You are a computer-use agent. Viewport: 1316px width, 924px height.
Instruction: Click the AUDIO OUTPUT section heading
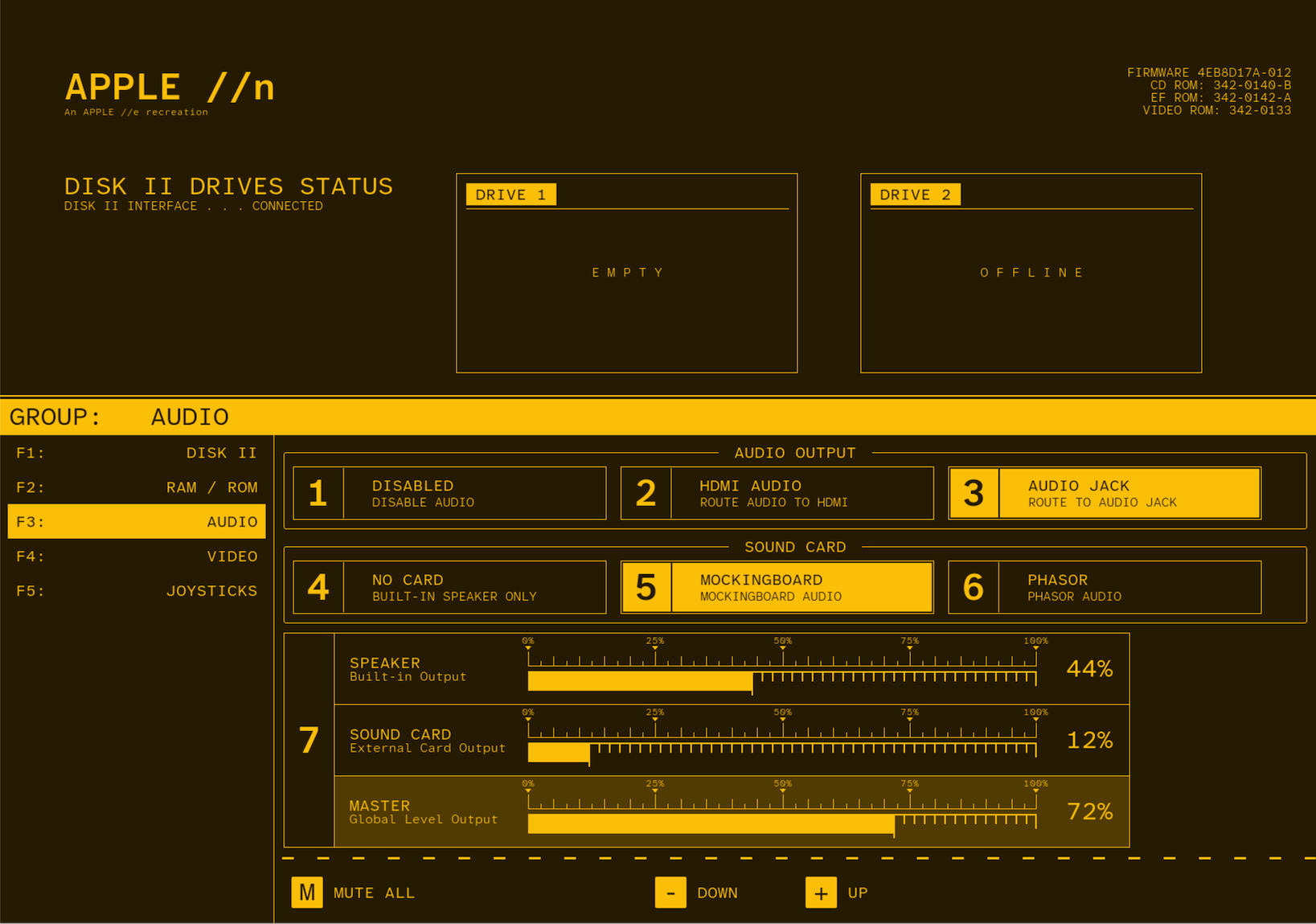(x=795, y=453)
